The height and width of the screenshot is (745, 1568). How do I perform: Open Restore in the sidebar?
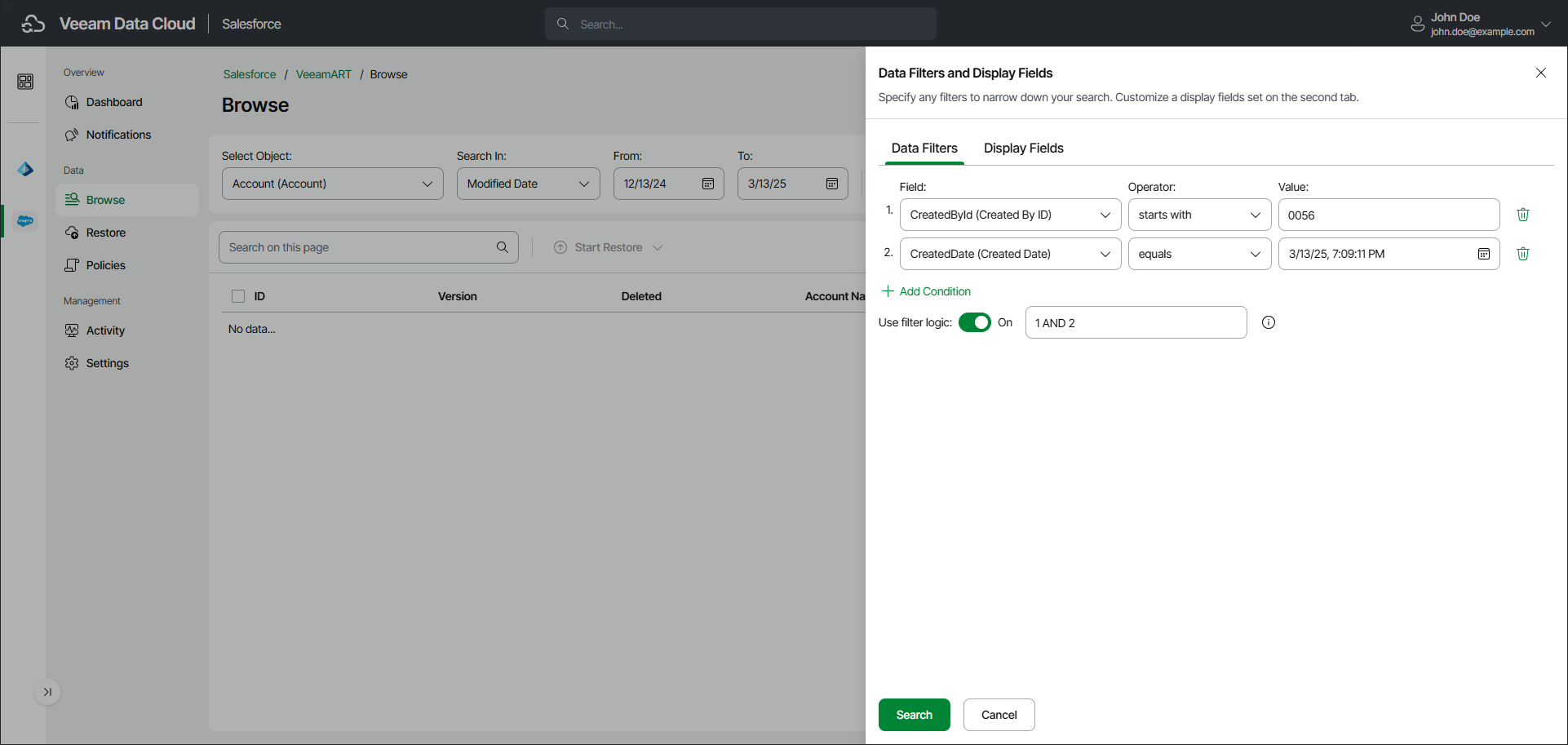[x=127, y=233]
